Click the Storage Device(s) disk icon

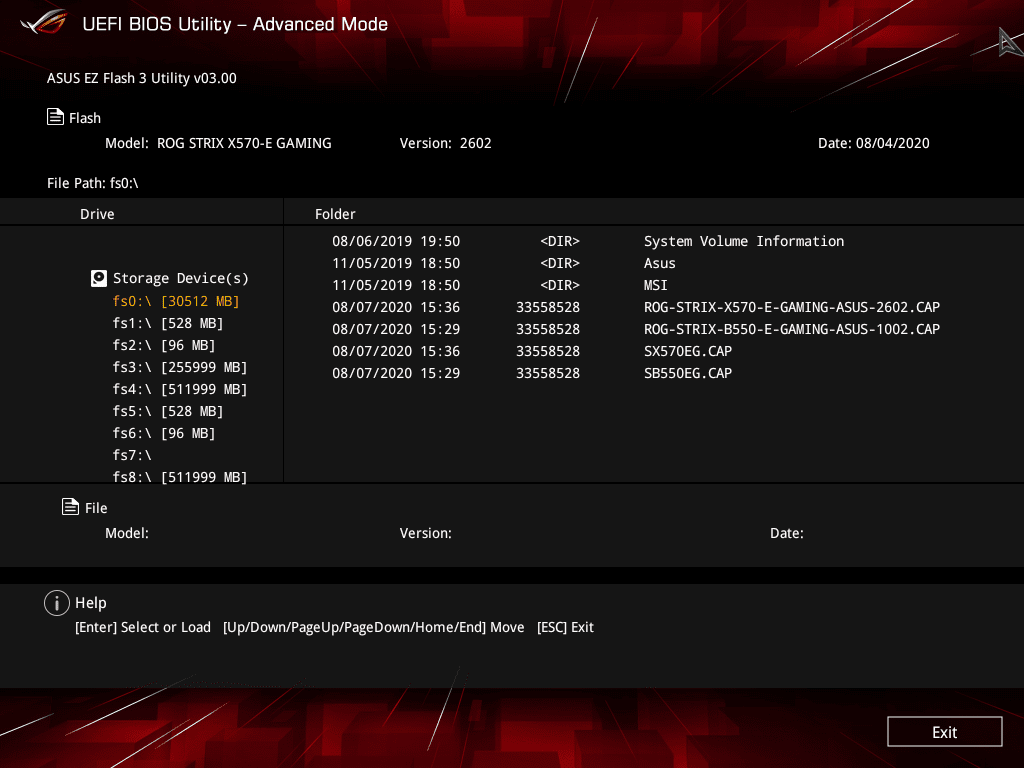tap(99, 279)
